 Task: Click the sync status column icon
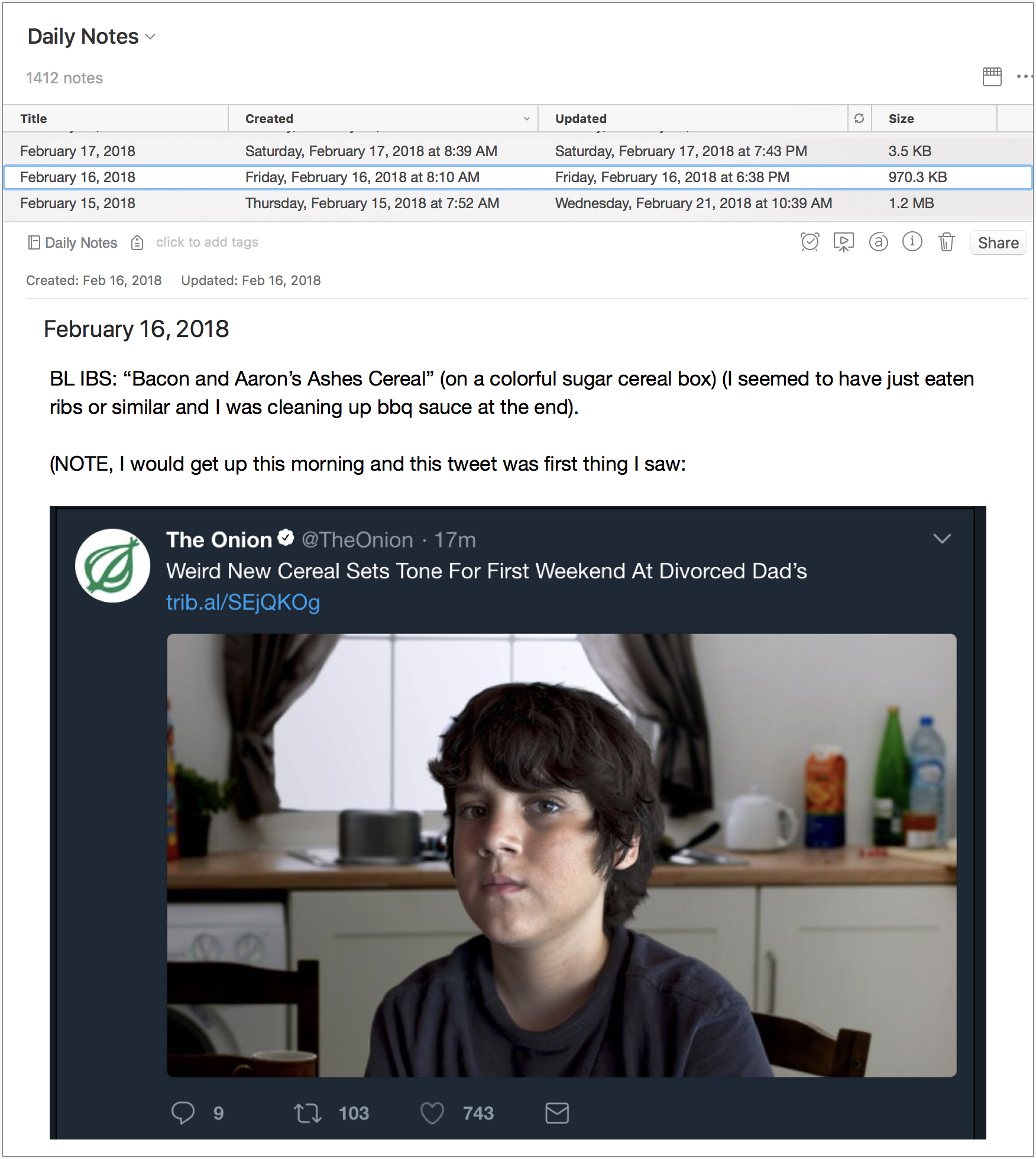859,118
